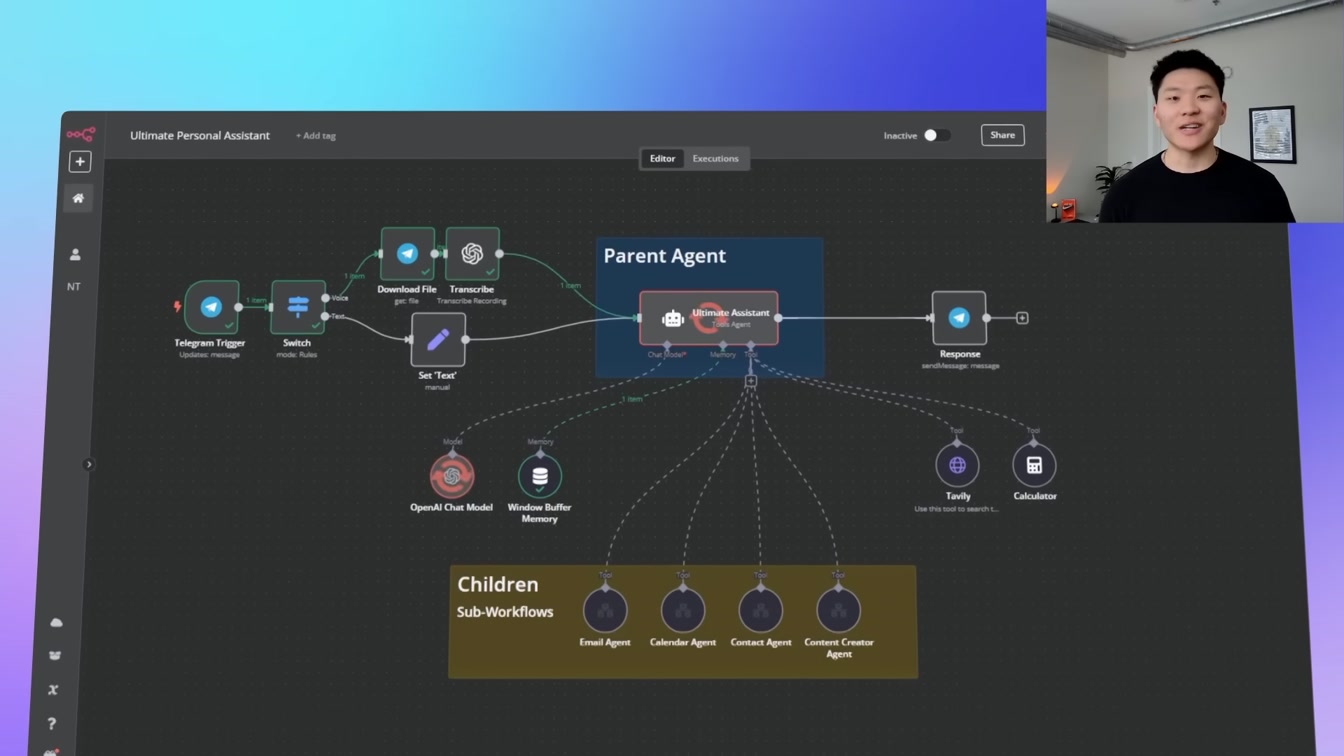Click the OpenAI Chat Model label
This screenshot has height=756, width=1344.
451,508
